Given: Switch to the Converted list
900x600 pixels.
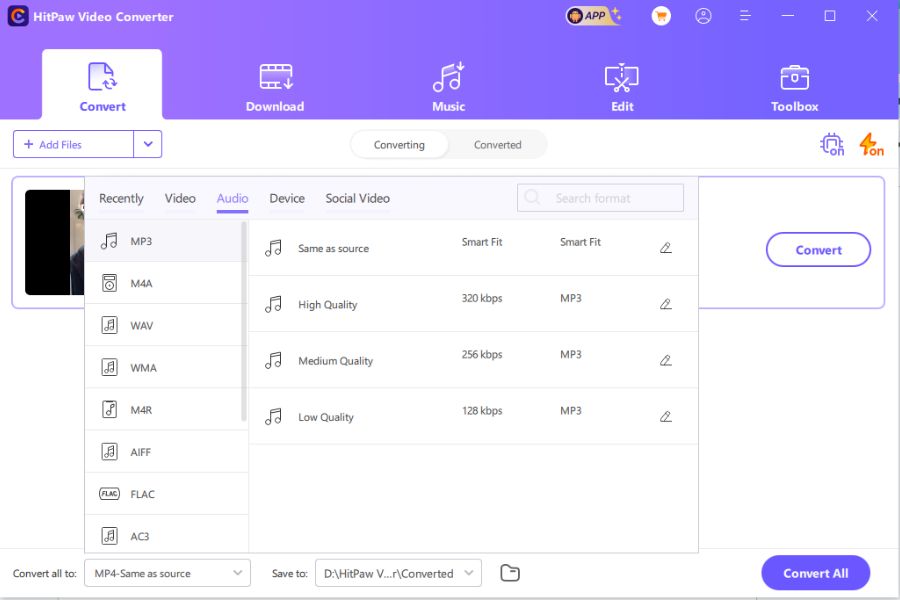Looking at the screenshot, I should (x=497, y=145).
